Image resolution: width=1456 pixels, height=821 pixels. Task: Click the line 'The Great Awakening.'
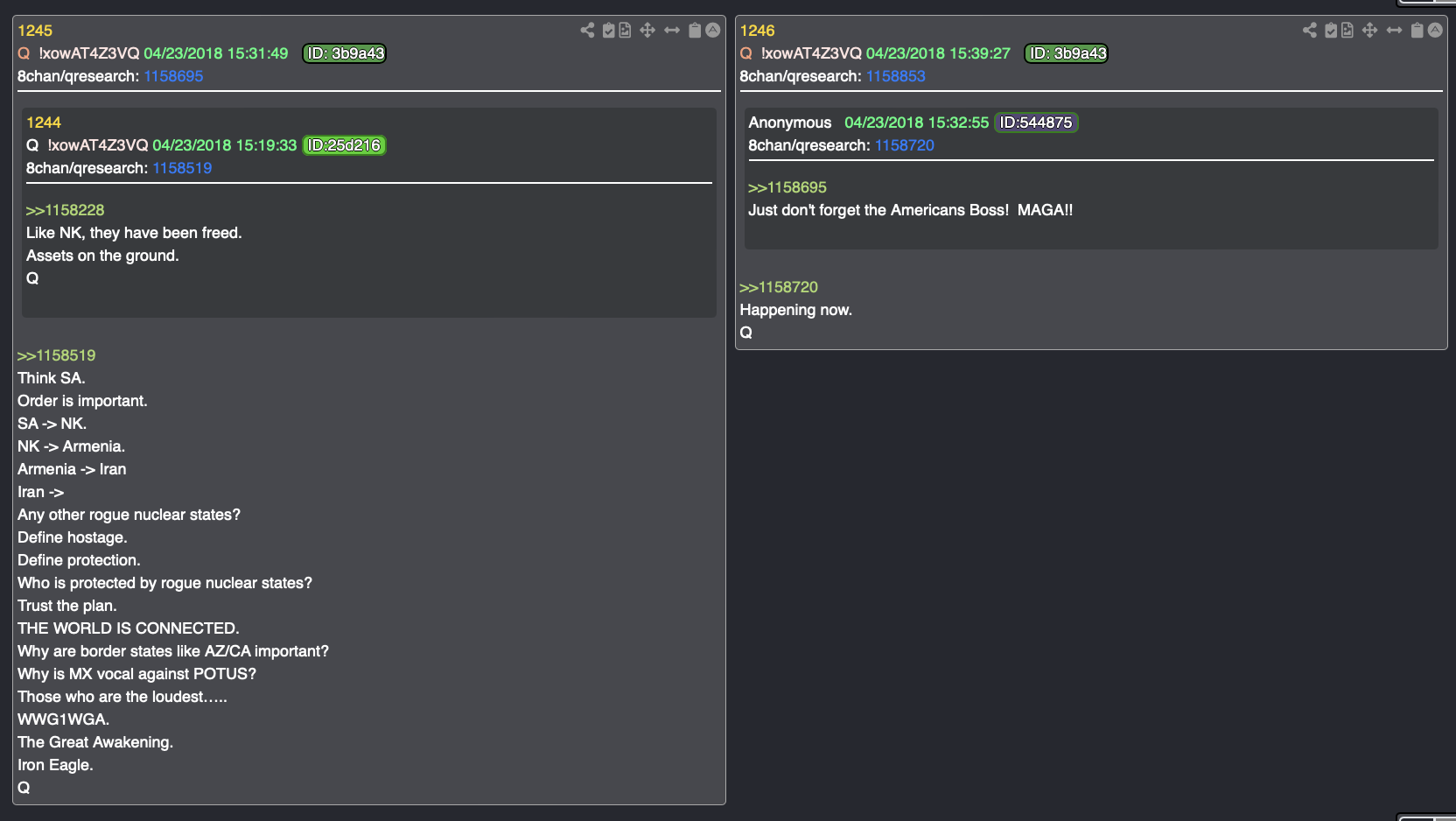click(95, 742)
